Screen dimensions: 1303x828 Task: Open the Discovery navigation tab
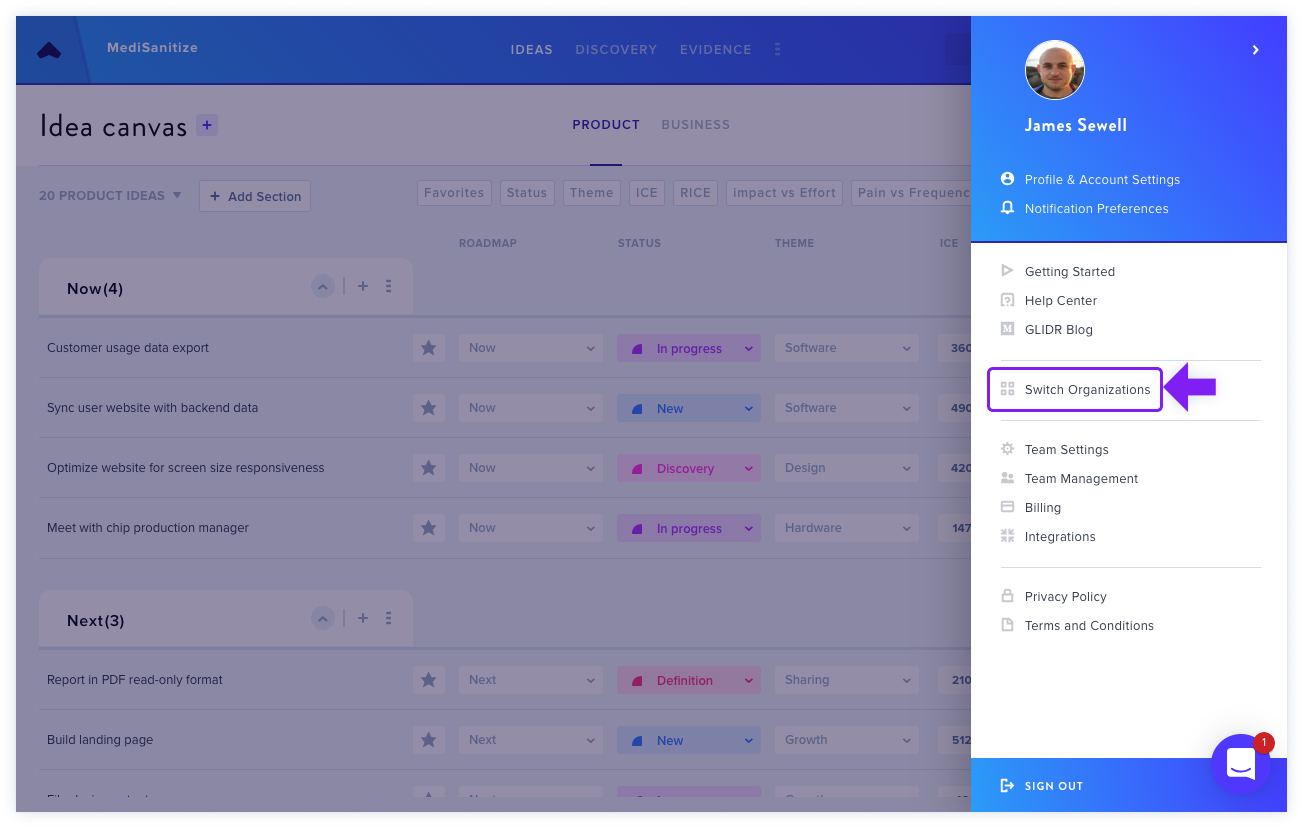click(616, 49)
